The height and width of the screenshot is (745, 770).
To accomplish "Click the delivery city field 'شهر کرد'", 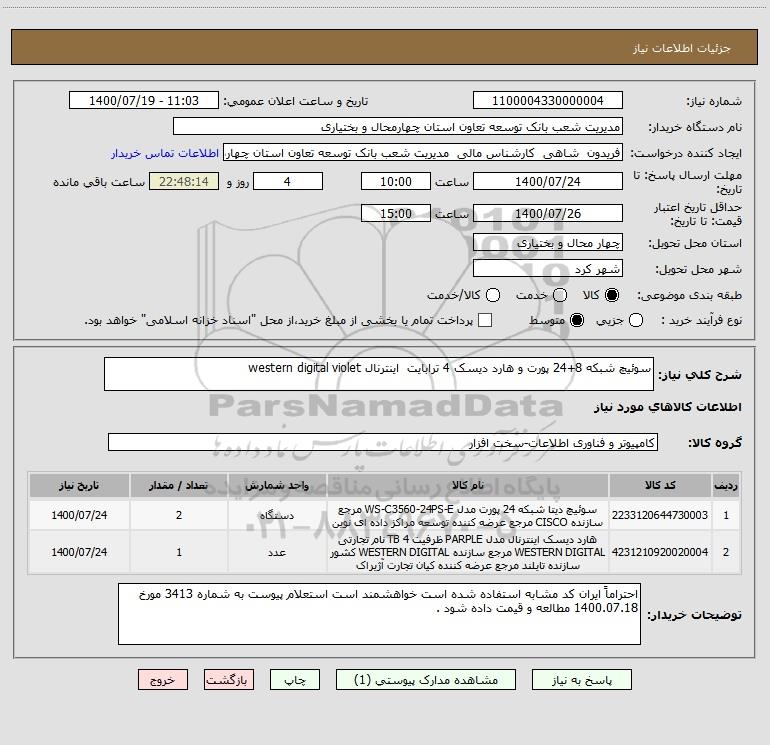I will click(548, 269).
